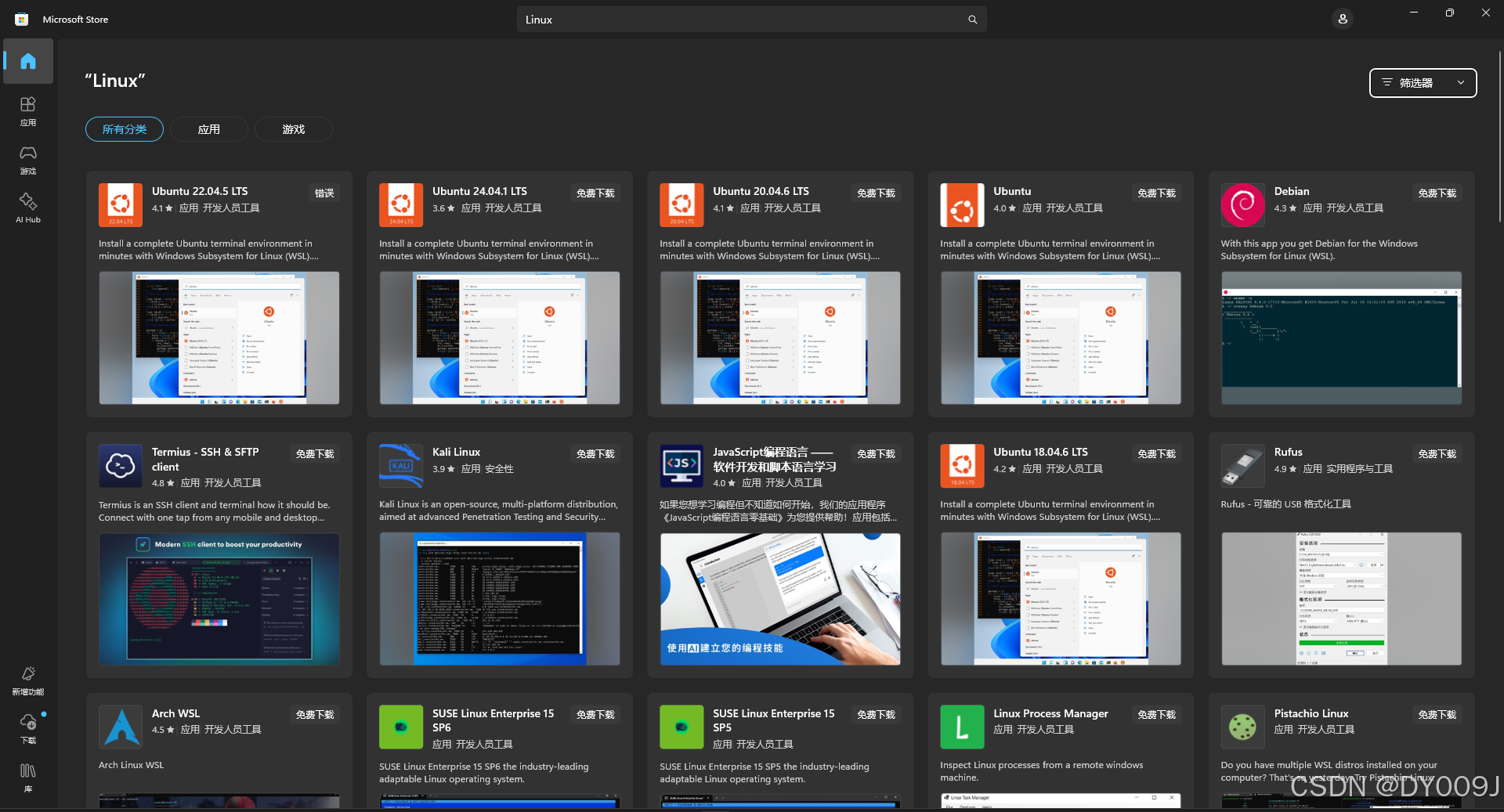
Task: Open the Pistachio Linux title text
Action: 1311,713
